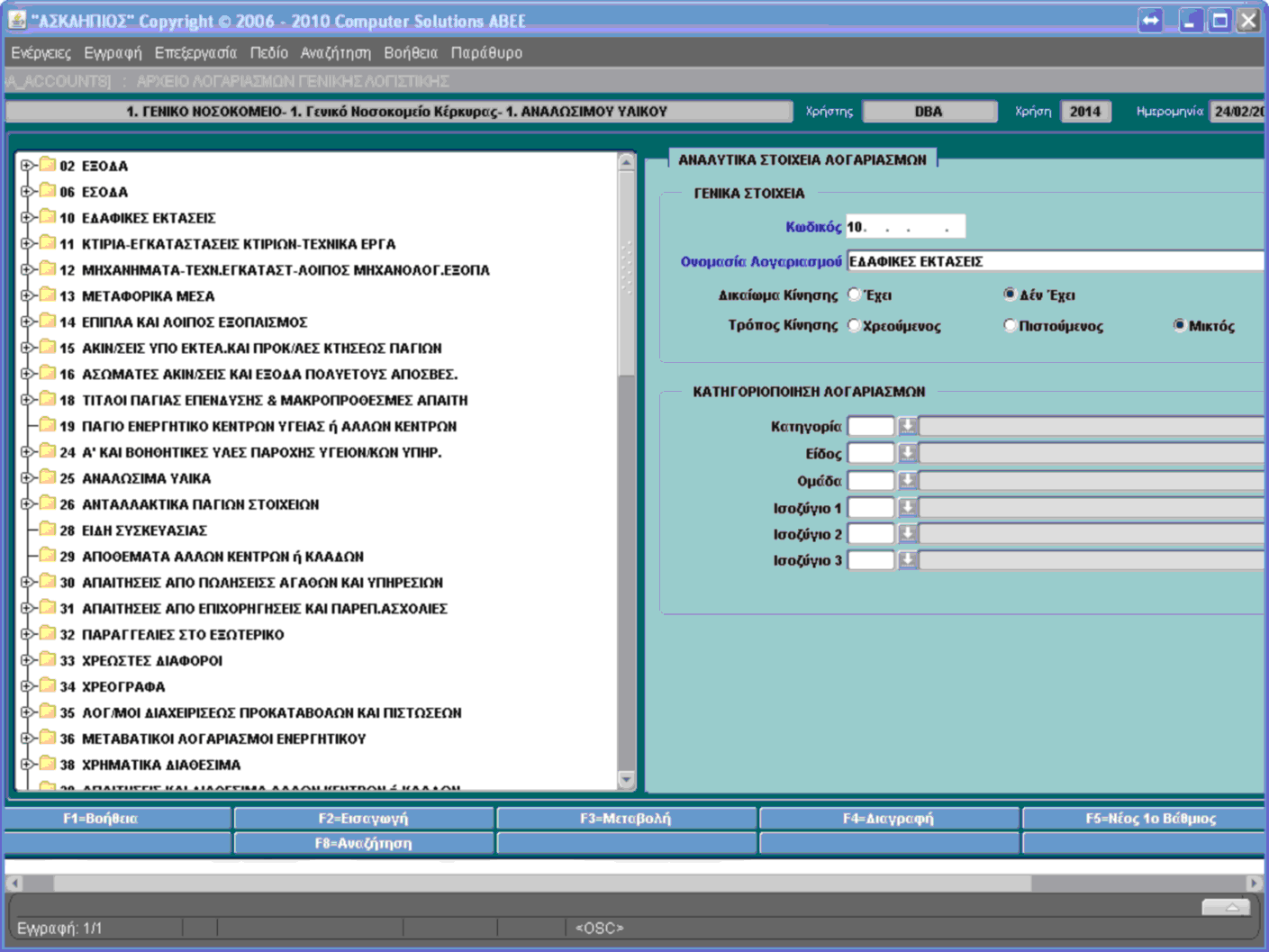Viewport: 1269px width, 952px height.
Task: Click the Χρήση 2014 field
Action: tap(1085, 112)
